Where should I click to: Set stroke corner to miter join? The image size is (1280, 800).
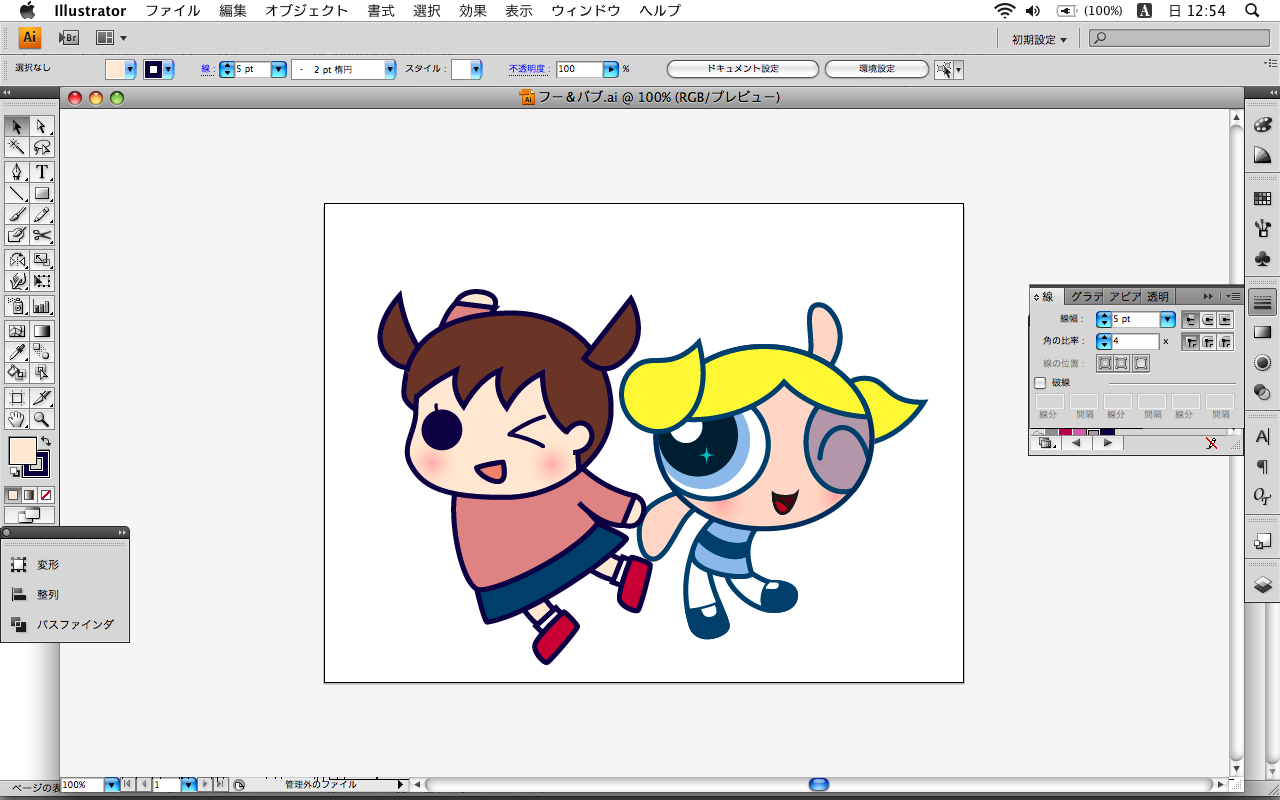click(x=1190, y=342)
